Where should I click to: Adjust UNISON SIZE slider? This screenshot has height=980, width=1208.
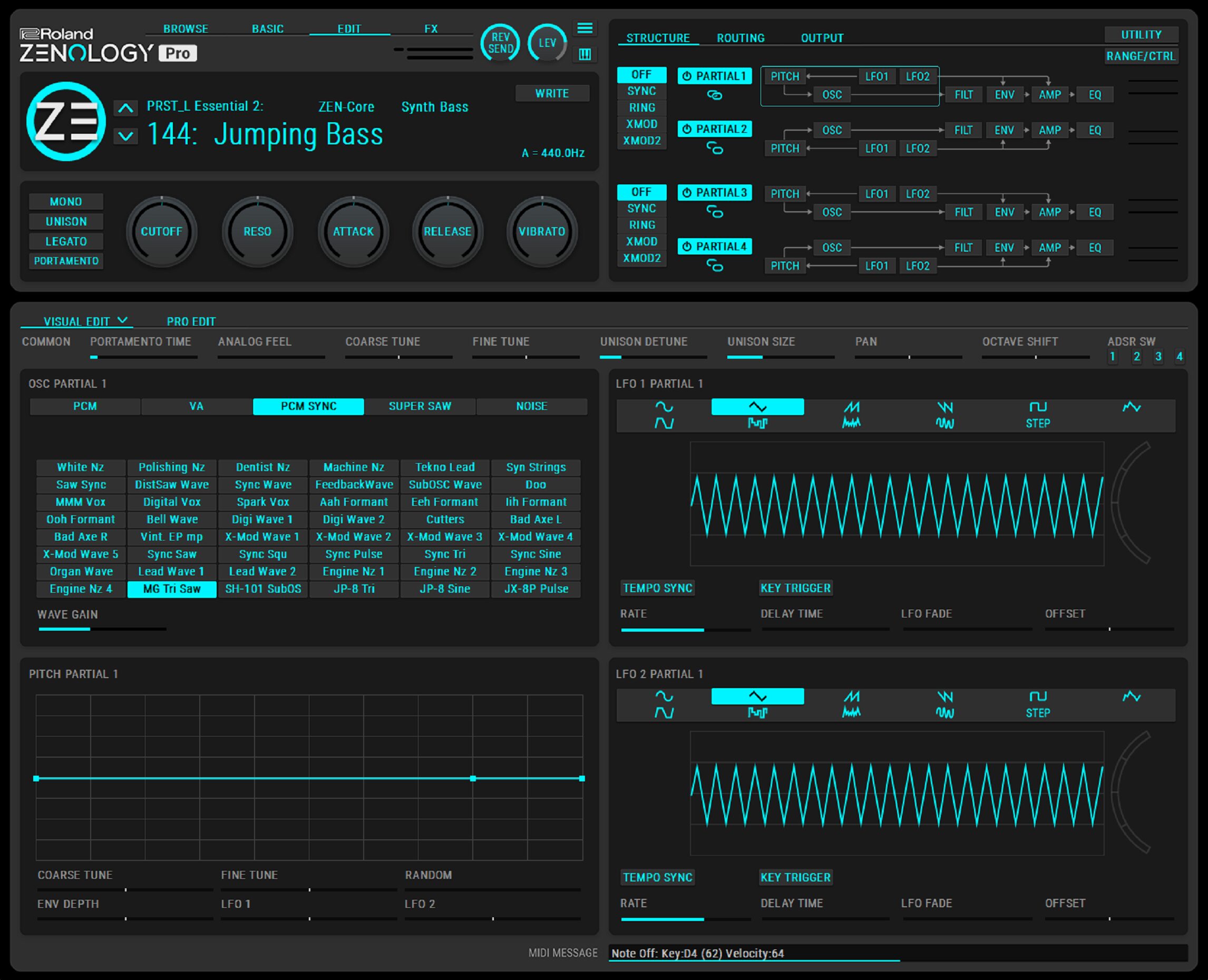781,357
